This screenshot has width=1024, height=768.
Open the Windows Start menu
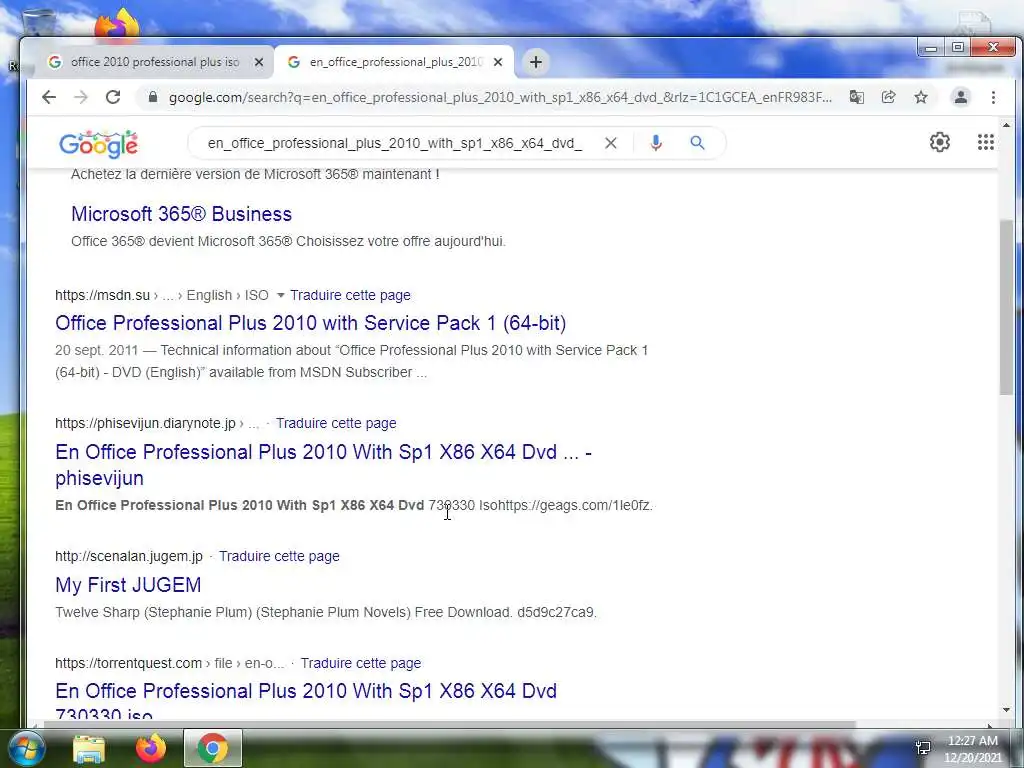[27, 748]
